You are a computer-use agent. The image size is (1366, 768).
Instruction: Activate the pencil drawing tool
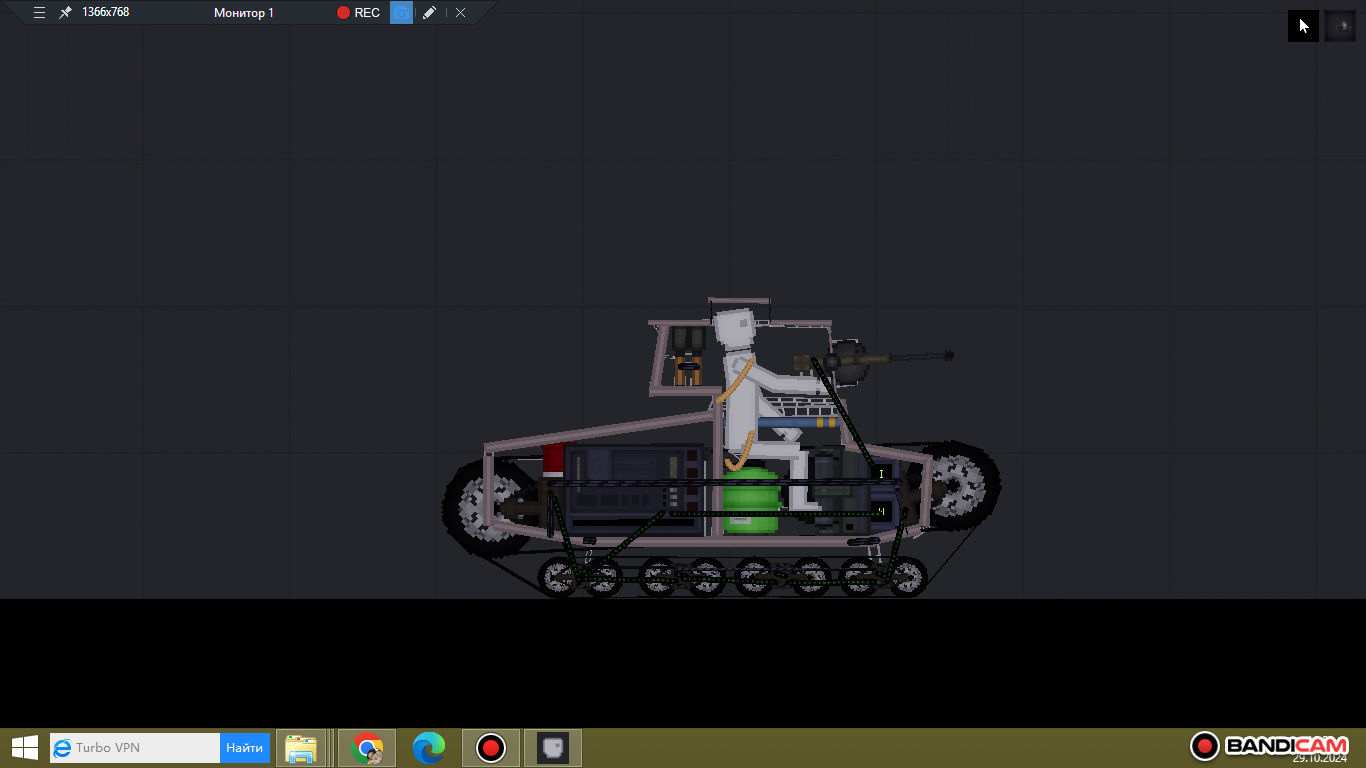point(429,13)
